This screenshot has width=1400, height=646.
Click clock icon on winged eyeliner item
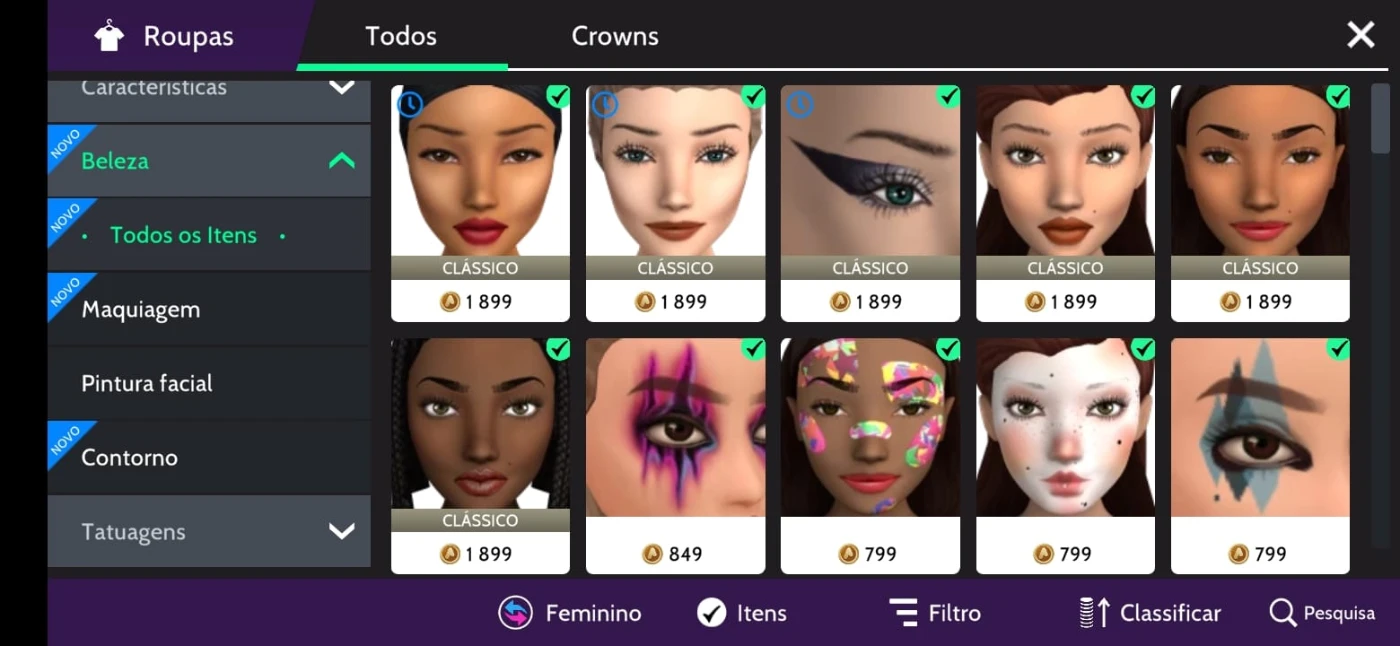(x=799, y=104)
